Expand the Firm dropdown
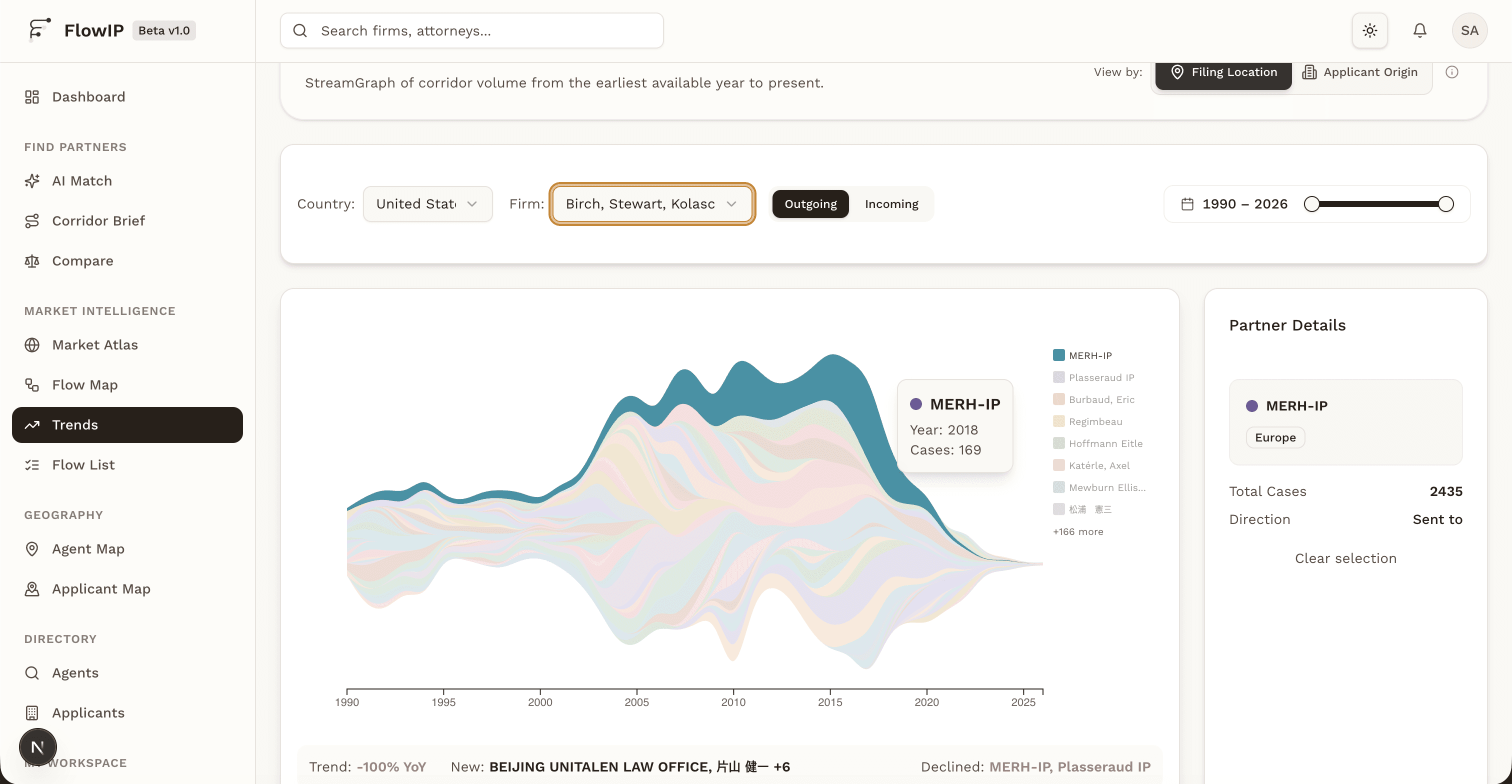 click(651, 203)
